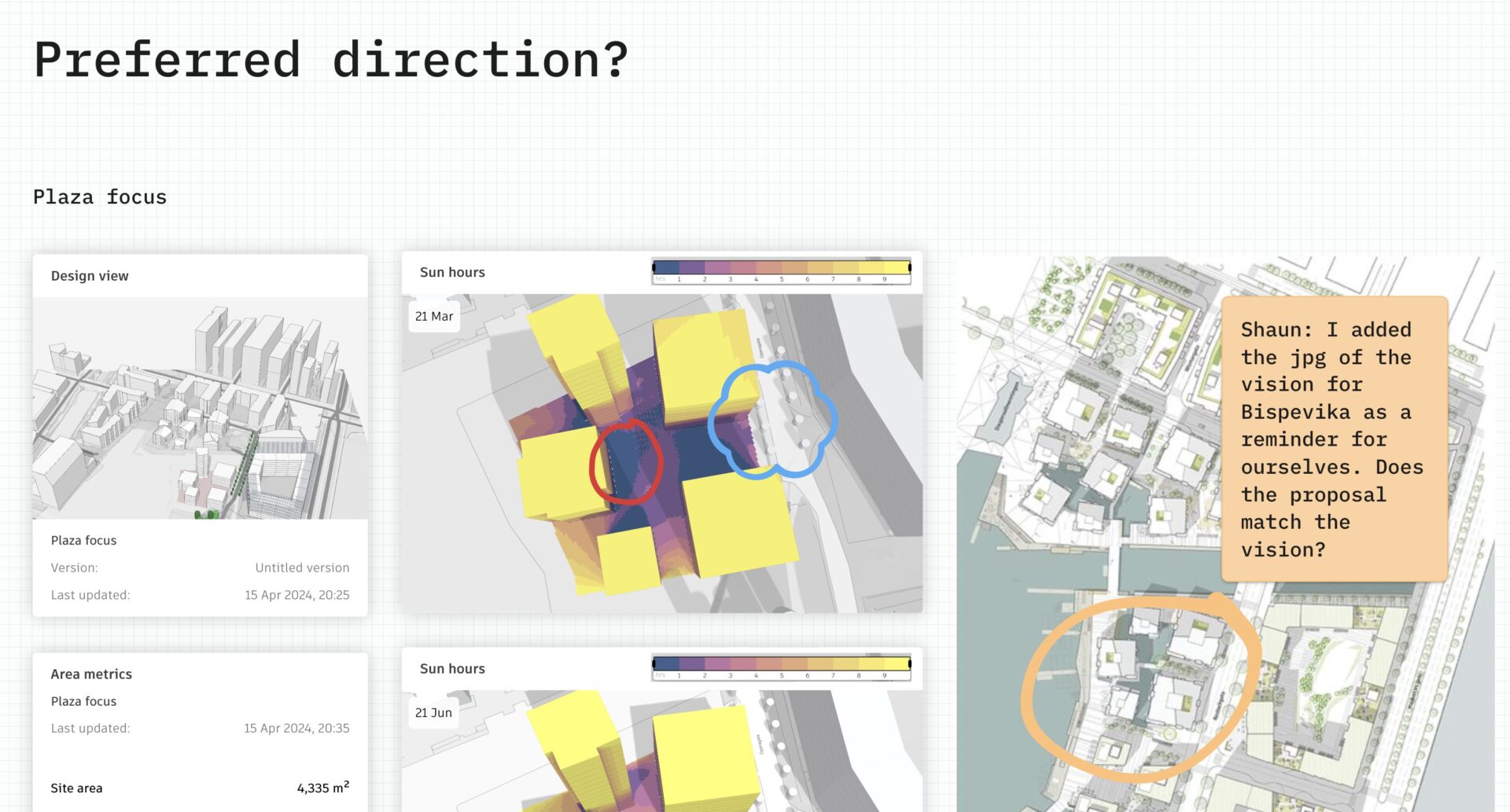The height and width of the screenshot is (812, 1510).
Task: Select the color ramp in the Sun hours legend
Action: (783, 267)
